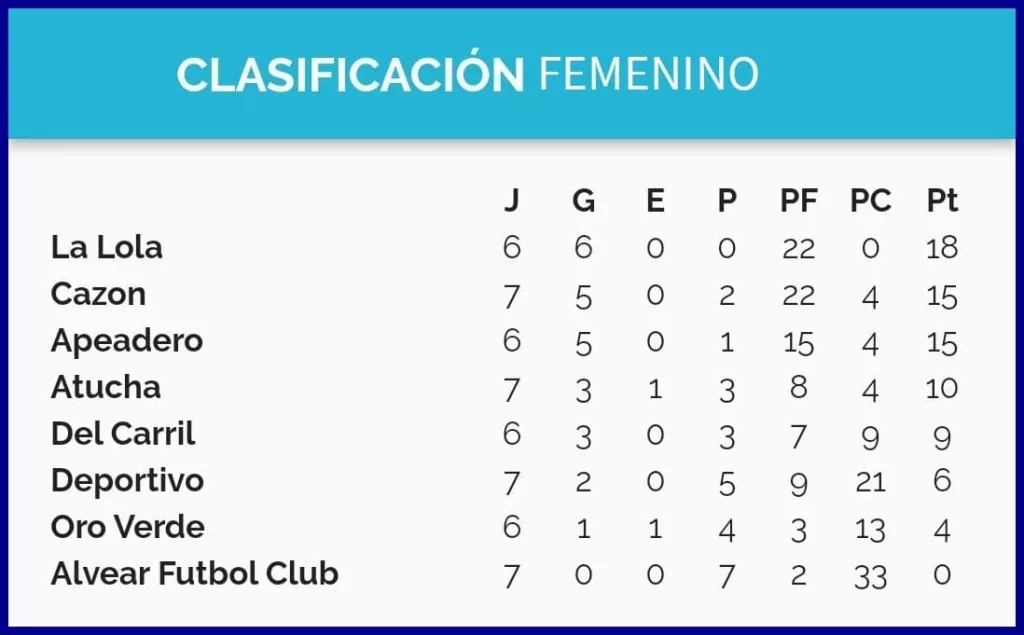Sort by the PC column header
Image resolution: width=1024 pixels, height=635 pixels.
870,201
